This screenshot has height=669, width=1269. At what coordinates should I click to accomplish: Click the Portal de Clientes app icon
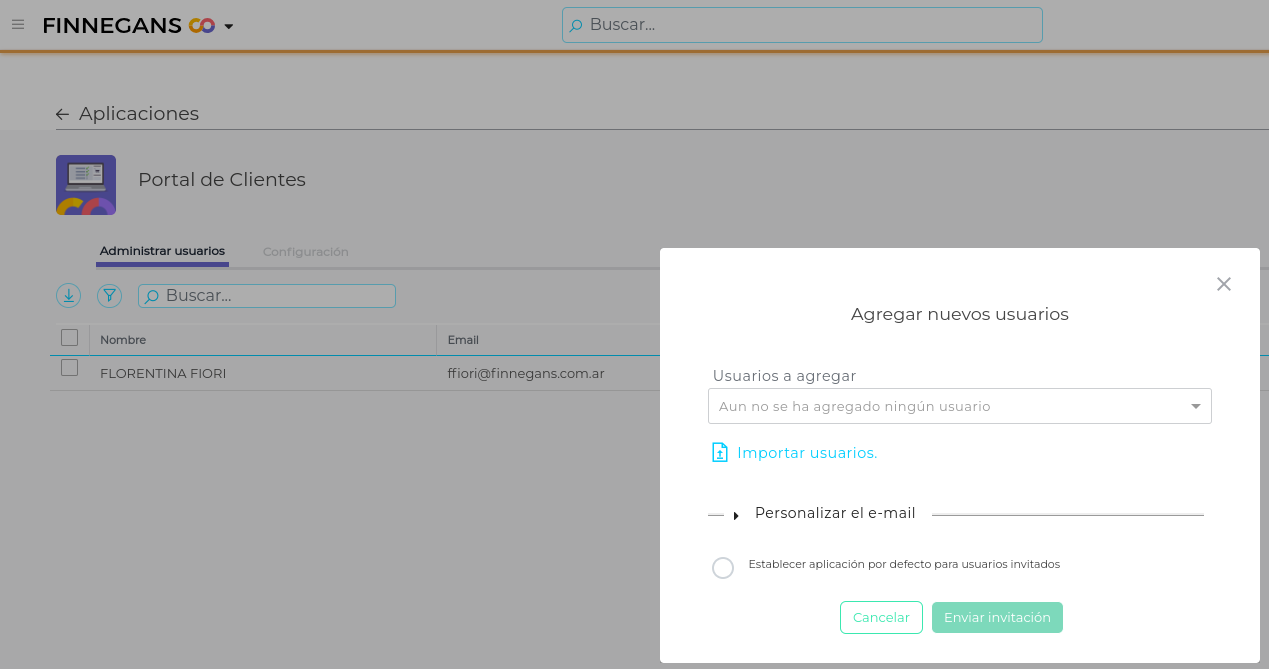coord(86,185)
